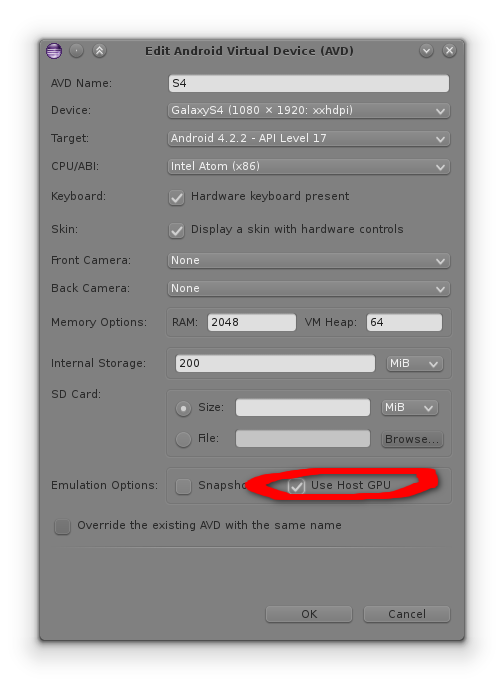Click the down-chevron button in the title bar
The width and height of the screenshot is (504, 680).
(426, 51)
